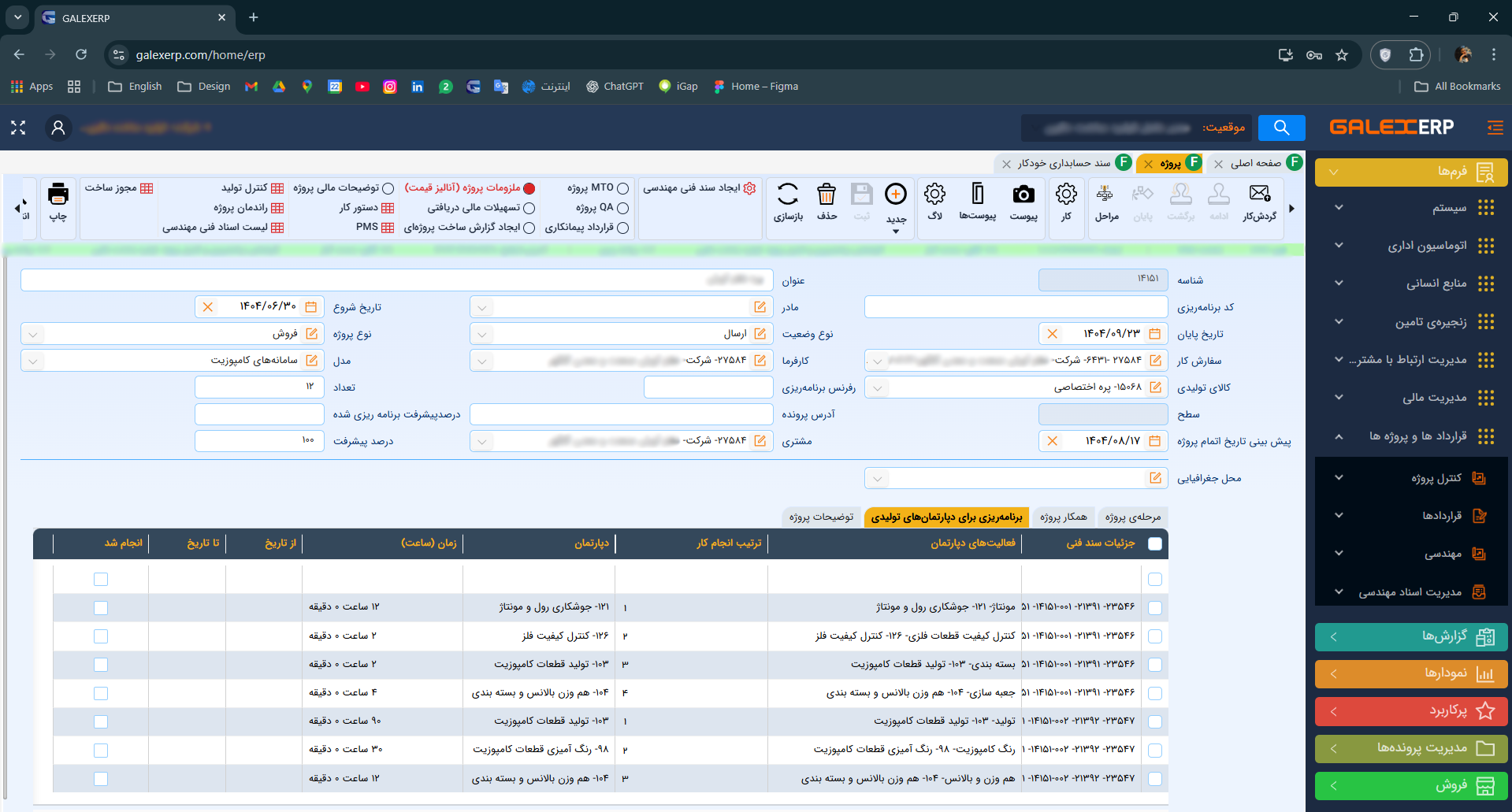Open پیوست‌ها attachments icon
Screen dimensions: 1512x812
coord(977,194)
